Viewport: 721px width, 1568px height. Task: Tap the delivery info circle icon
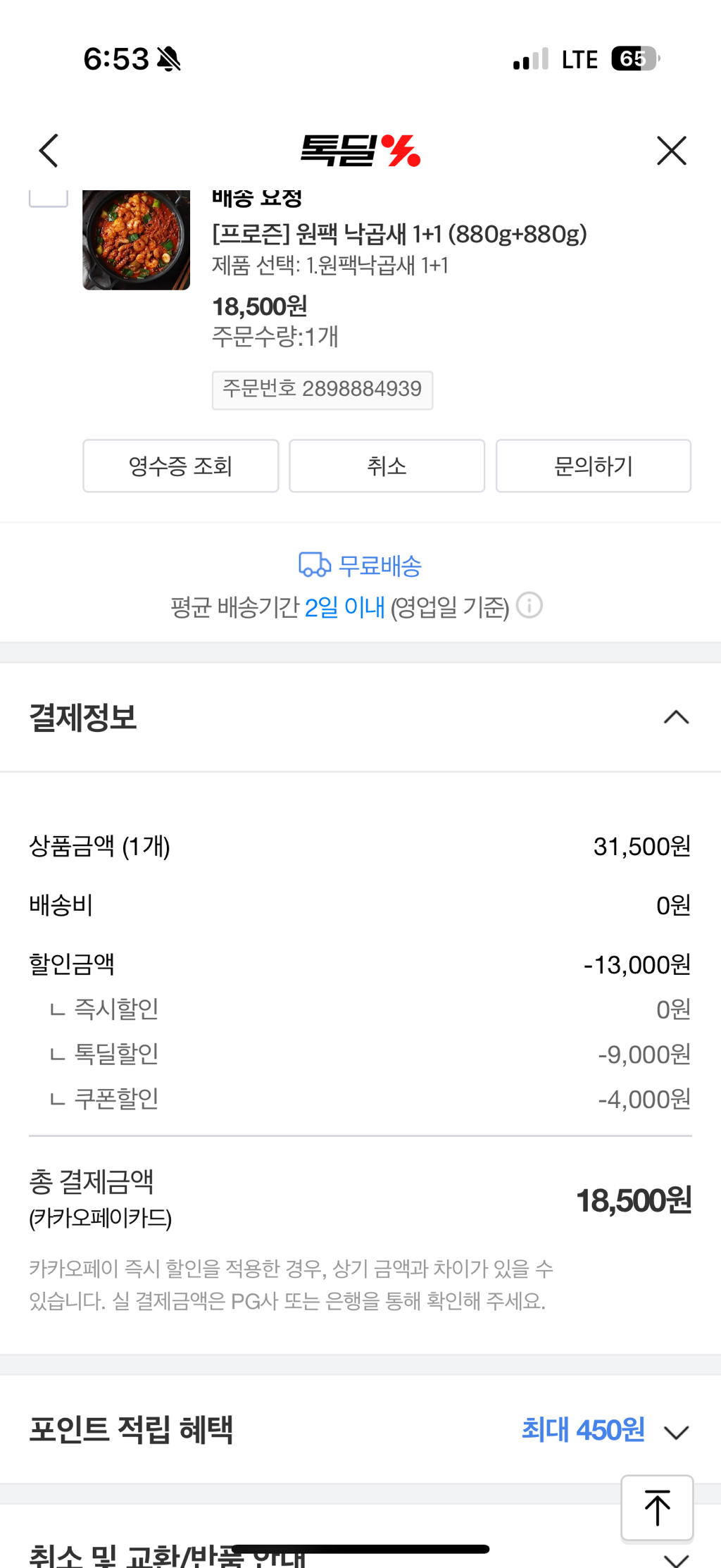coord(529,605)
